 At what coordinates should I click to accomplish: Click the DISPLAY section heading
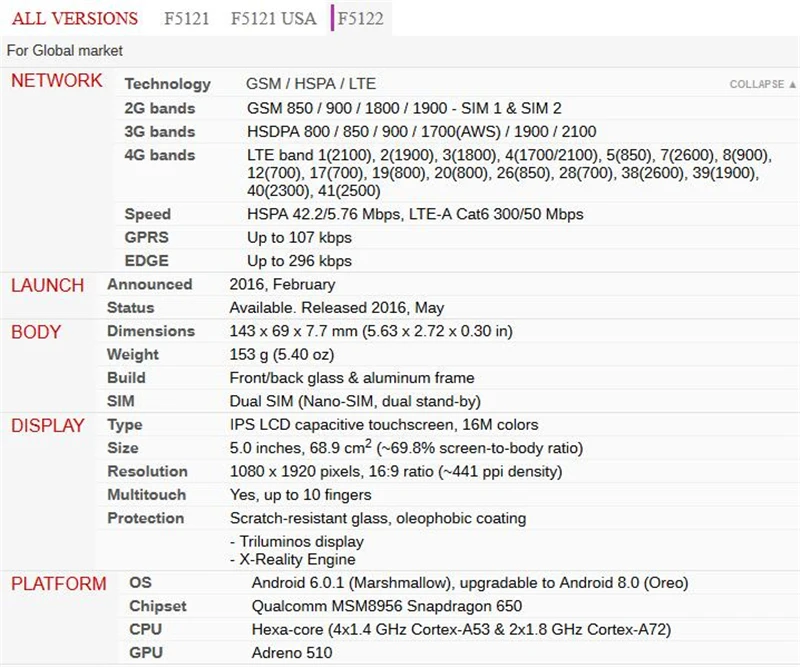pyautogui.click(x=47, y=426)
